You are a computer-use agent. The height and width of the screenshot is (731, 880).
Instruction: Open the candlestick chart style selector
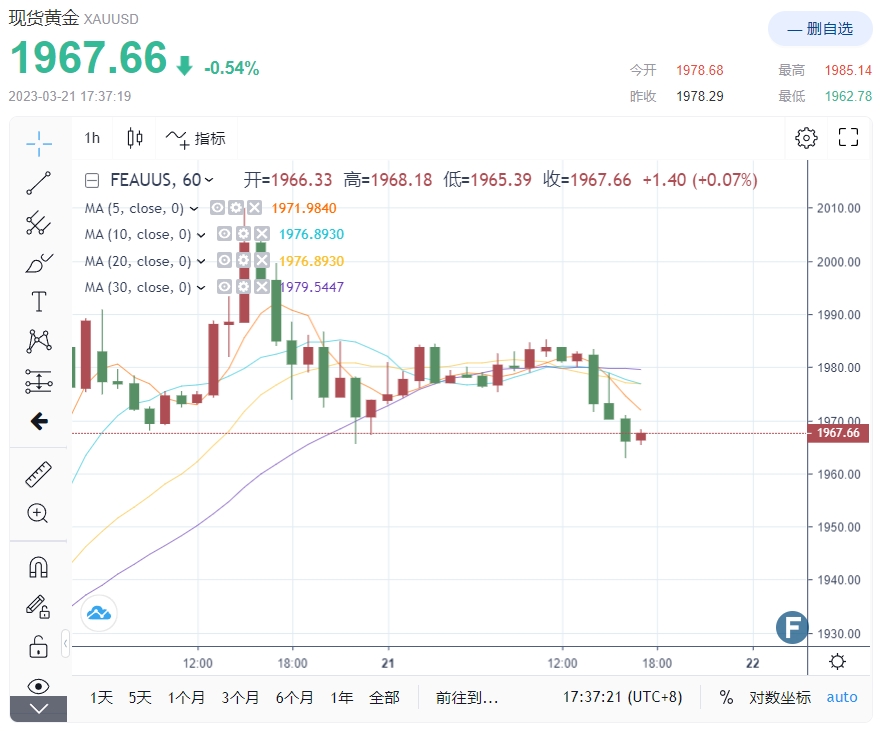[x=135, y=137]
